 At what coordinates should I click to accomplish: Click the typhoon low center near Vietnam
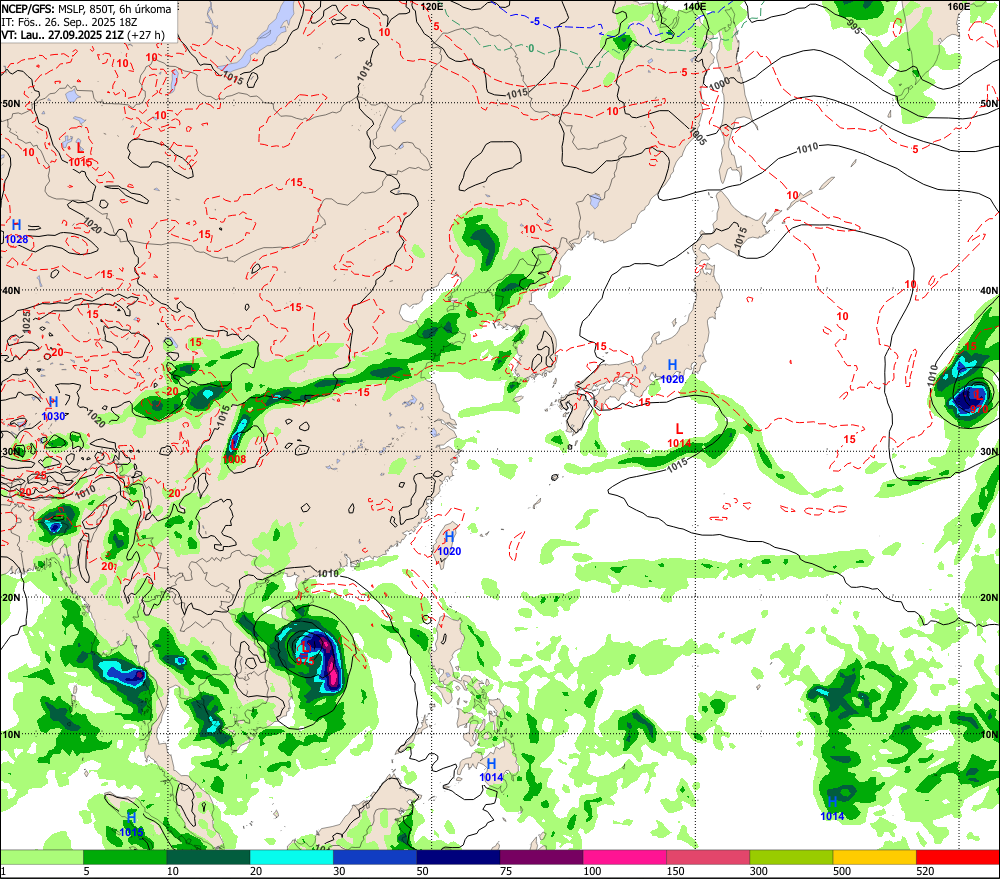pos(305,653)
